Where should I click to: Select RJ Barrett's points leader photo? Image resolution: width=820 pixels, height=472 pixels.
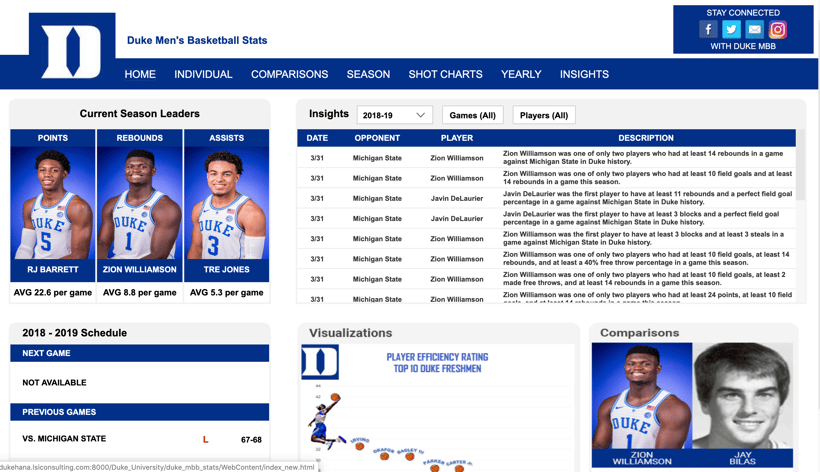[x=53, y=203]
